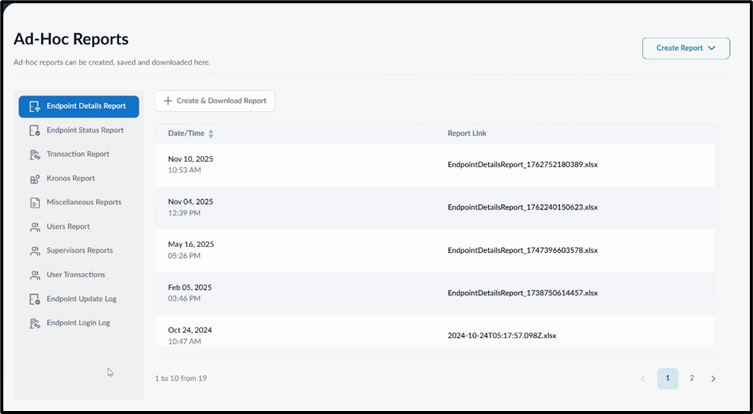Click the Transaction Report icon
The width and height of the screenshot is (753, 414).
click(35, 155)
